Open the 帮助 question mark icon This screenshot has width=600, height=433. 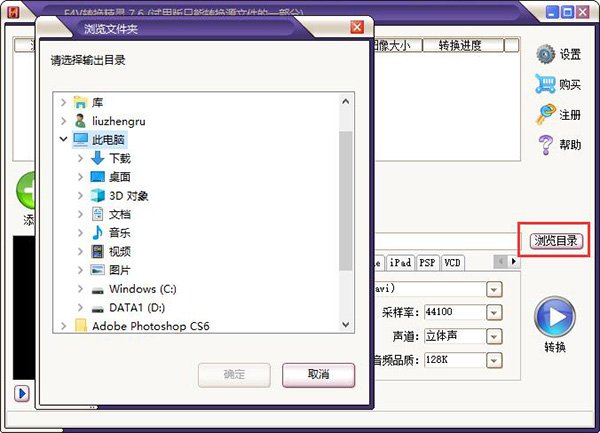click(x=545, y=145)
